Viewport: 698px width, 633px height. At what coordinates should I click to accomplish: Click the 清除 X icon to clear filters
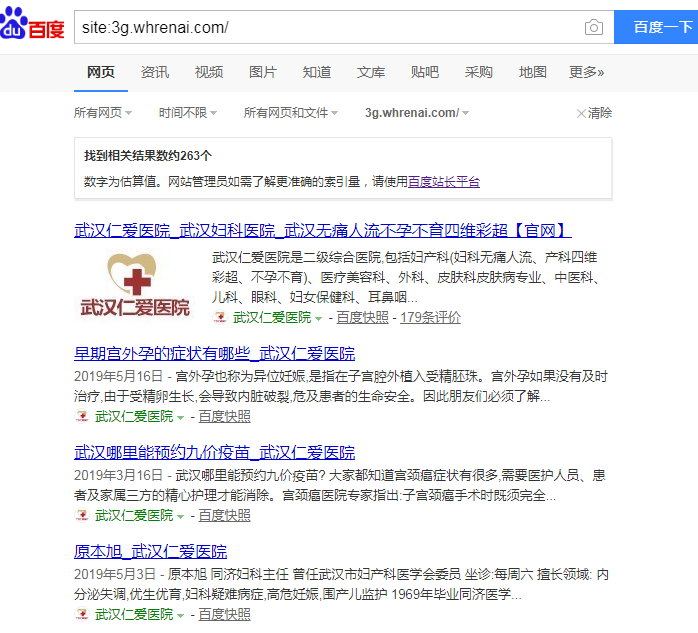click(x=580, y=114)
